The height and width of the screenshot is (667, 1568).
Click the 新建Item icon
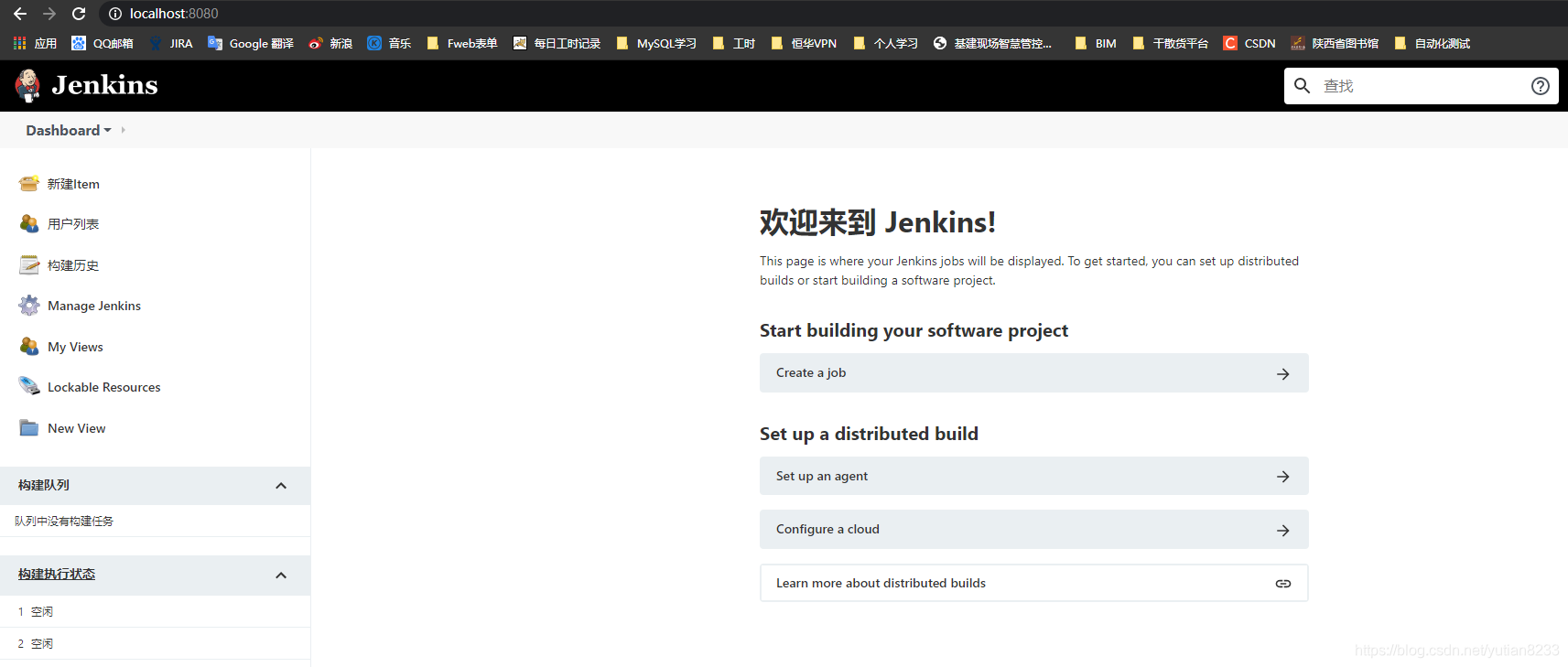29,183
